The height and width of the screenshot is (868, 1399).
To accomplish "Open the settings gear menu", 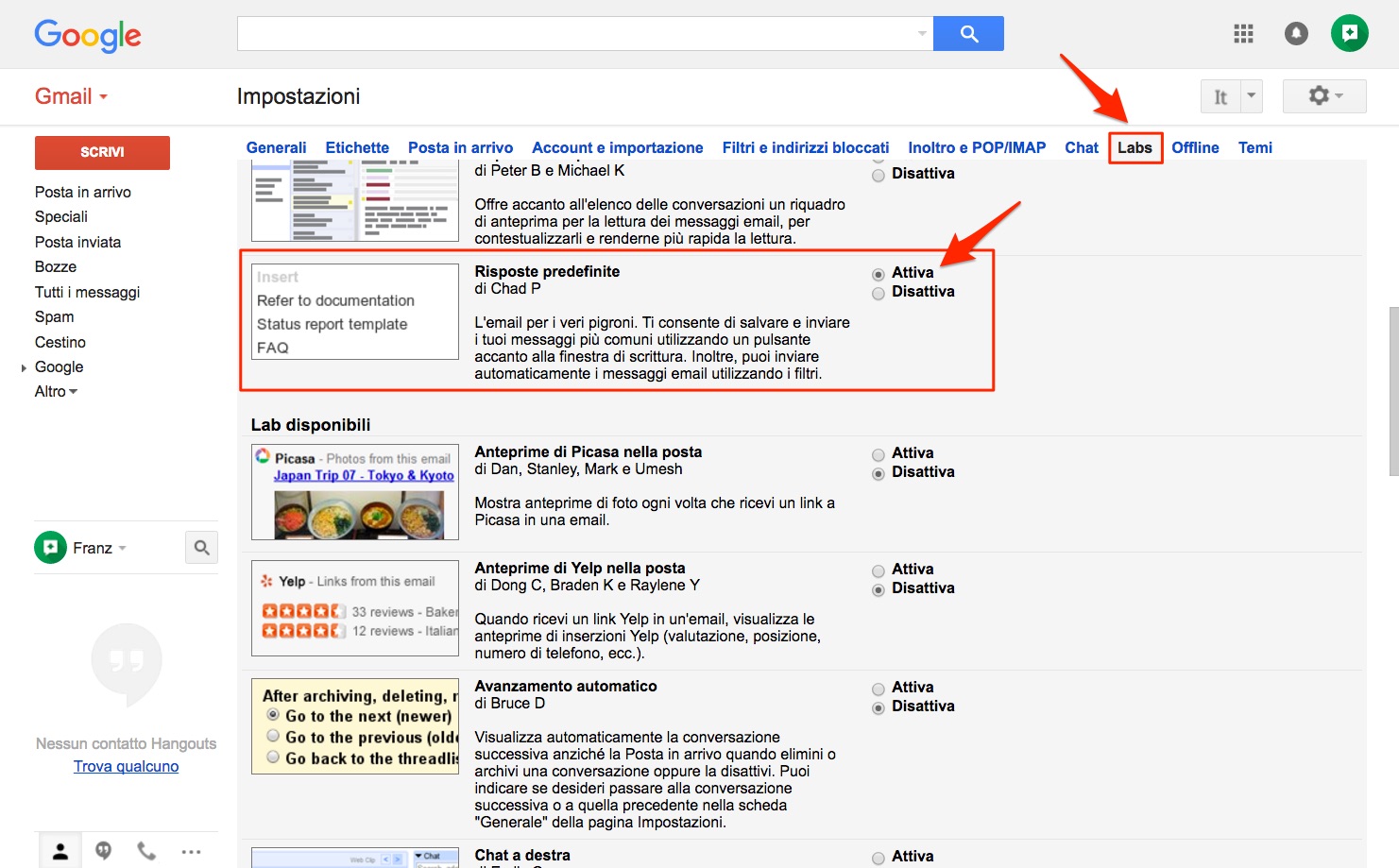I will point(1324,95).
